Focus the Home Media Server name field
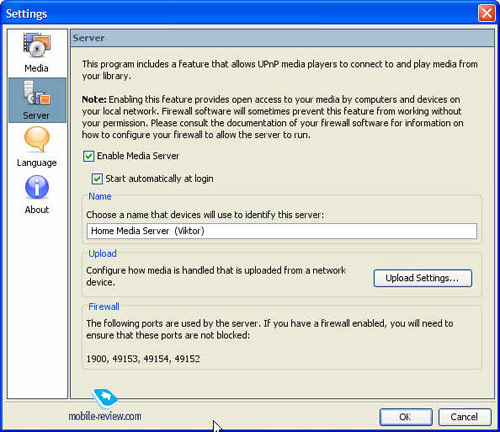The height and width of the screenshot is (432, 500). 282,231
